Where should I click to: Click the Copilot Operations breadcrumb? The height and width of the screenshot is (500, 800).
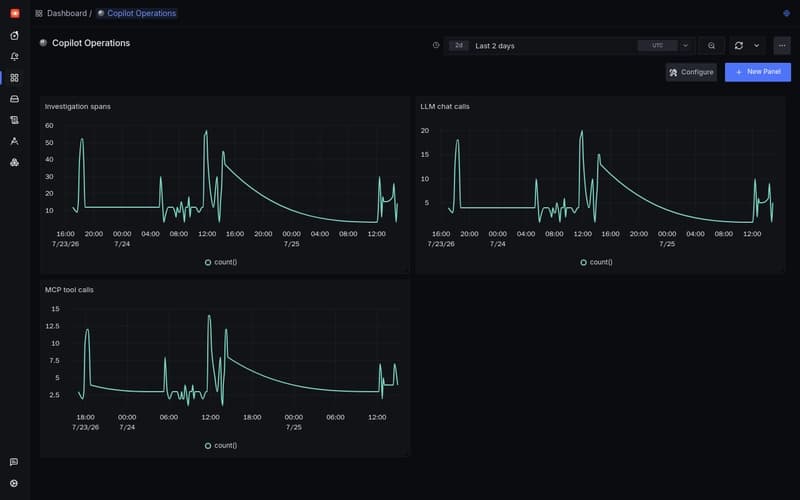137,13
